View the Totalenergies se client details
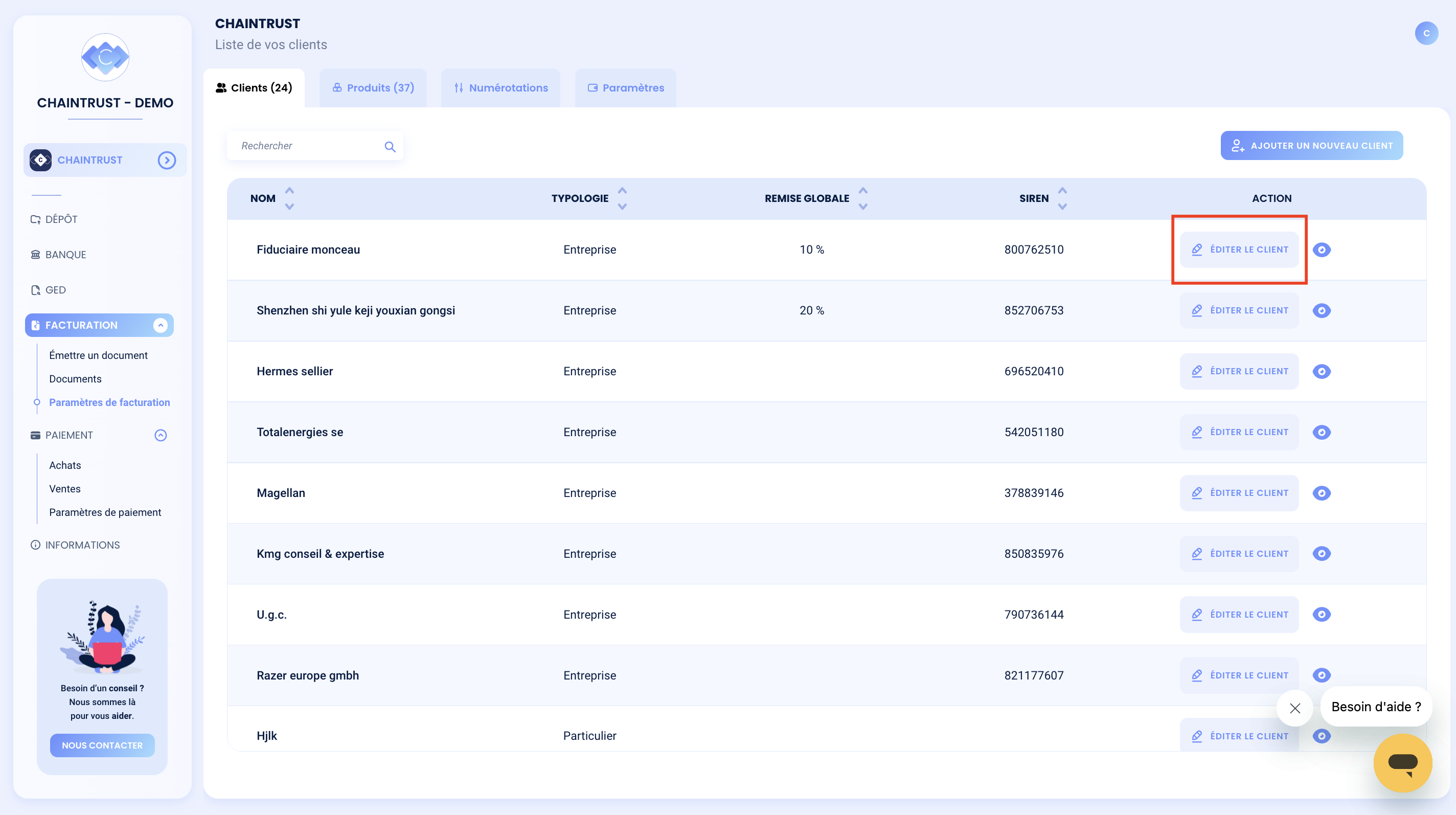Screen dimensions: 1456x815 click(x=1322, y=432)
